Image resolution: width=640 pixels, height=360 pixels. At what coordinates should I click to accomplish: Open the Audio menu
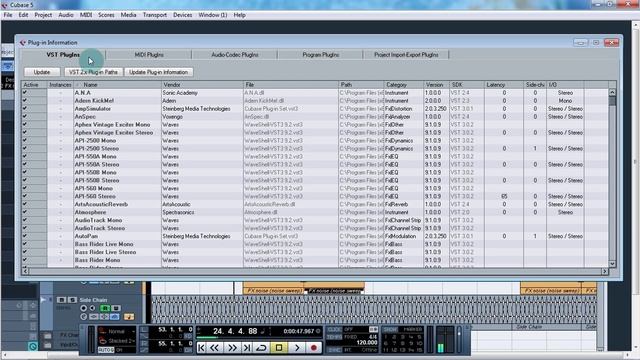coord(66,15)
